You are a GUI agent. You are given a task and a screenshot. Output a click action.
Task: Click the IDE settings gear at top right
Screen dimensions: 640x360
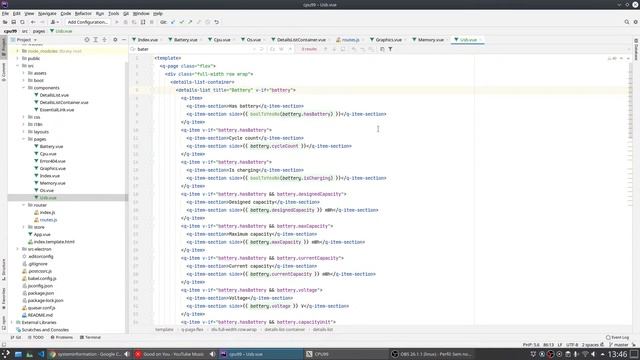[x=636, y=22]
